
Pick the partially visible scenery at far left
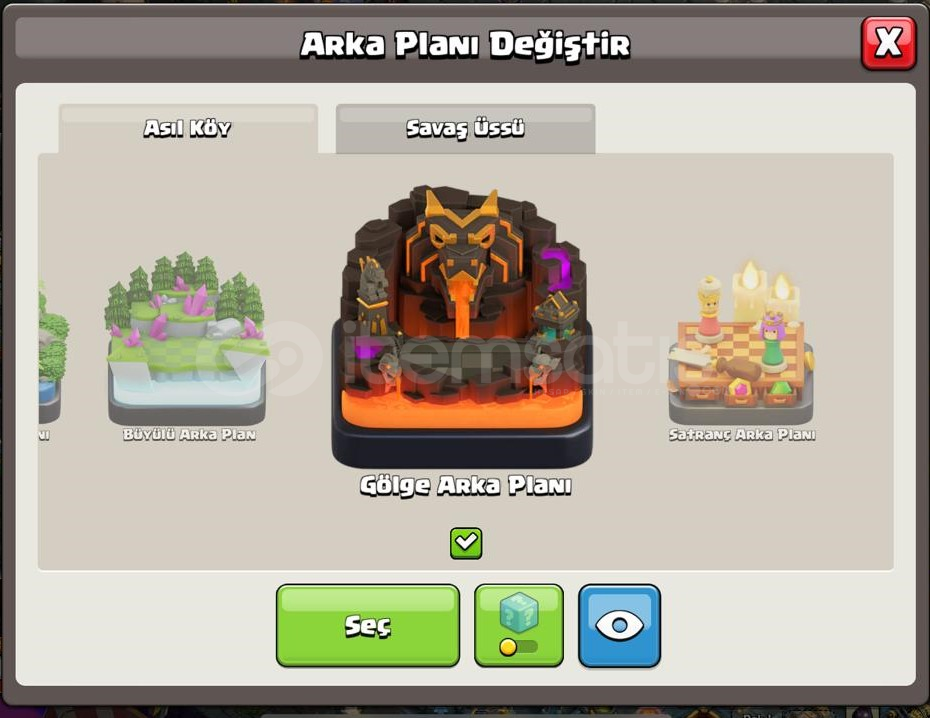[52, 356]
